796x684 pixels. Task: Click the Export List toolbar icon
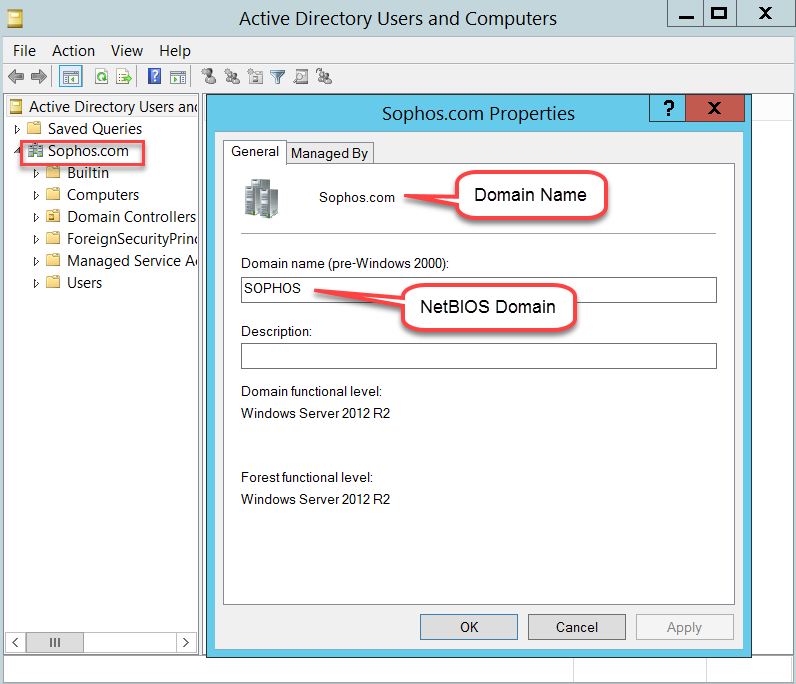point(124,77)
